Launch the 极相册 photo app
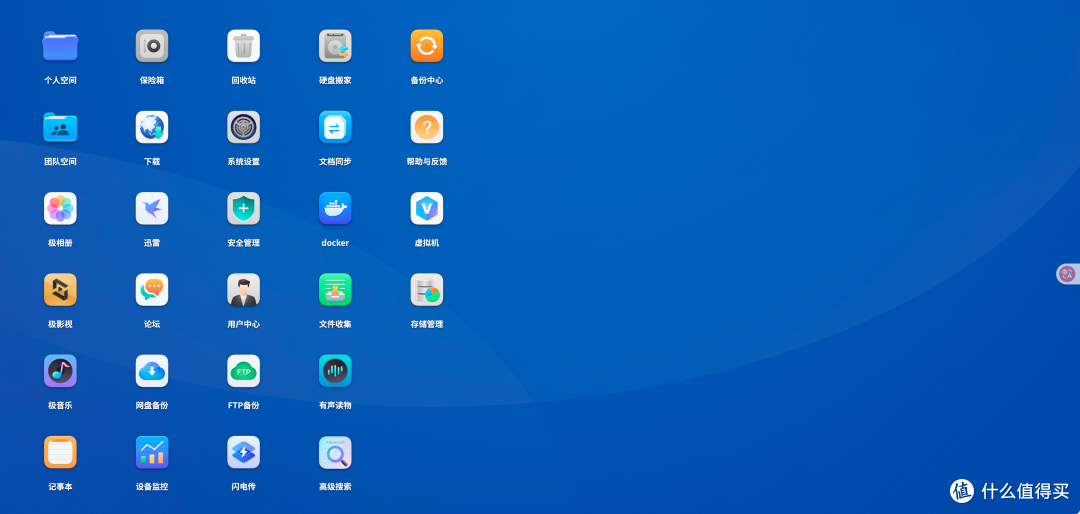This screenshot has height=514, width=1080. pyautogui.click(x=60, y=209)
